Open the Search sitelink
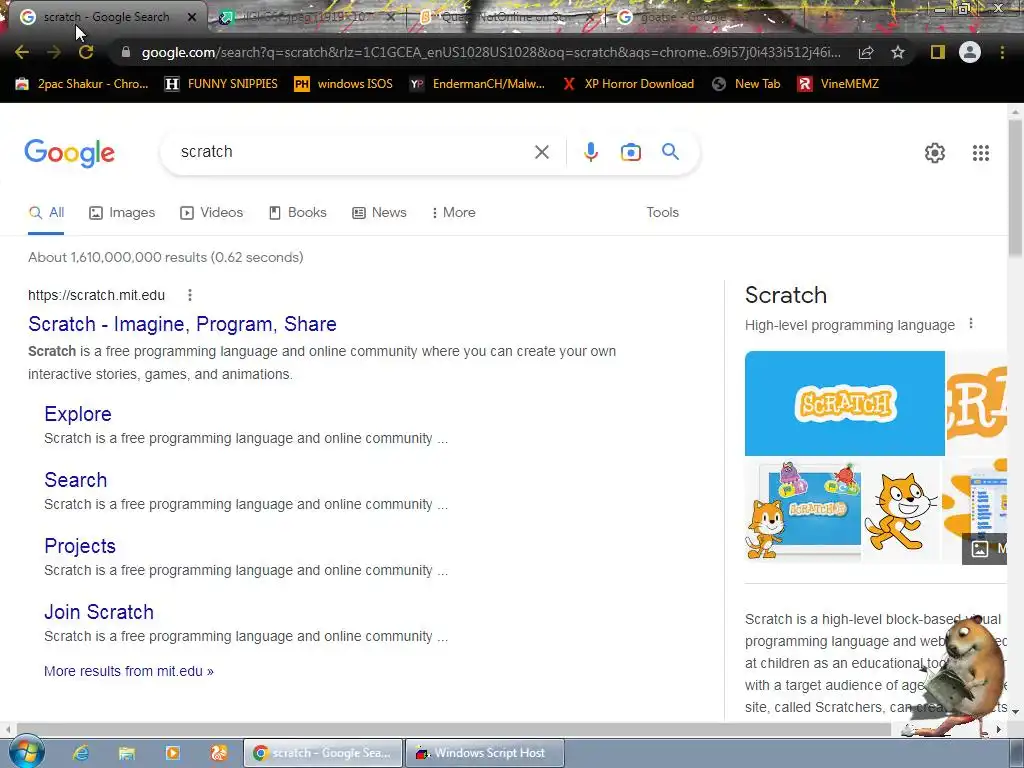1024x768 pixels. 76,480
